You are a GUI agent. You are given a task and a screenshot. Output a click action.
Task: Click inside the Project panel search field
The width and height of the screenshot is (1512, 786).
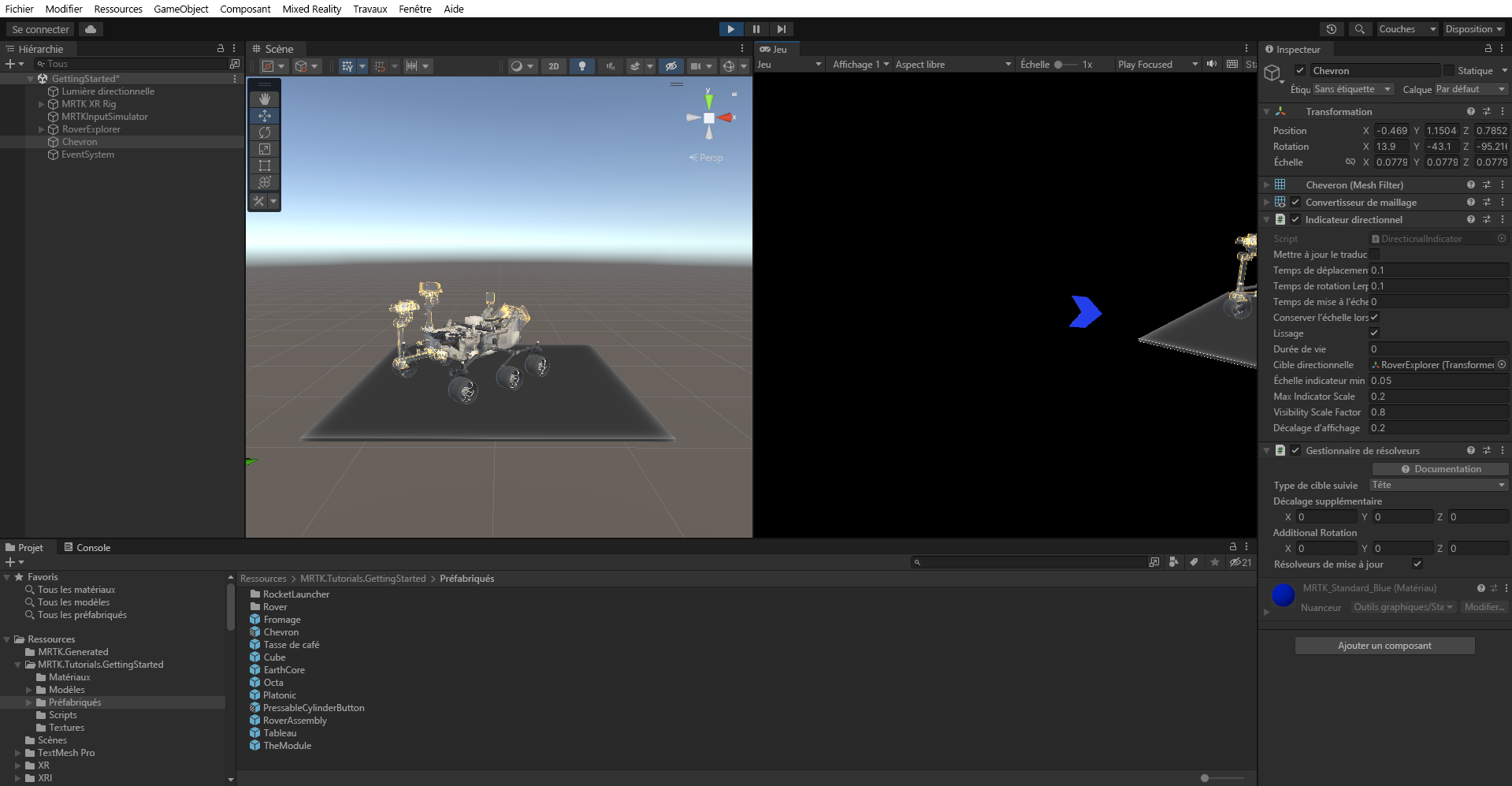tap(1024, 562)
